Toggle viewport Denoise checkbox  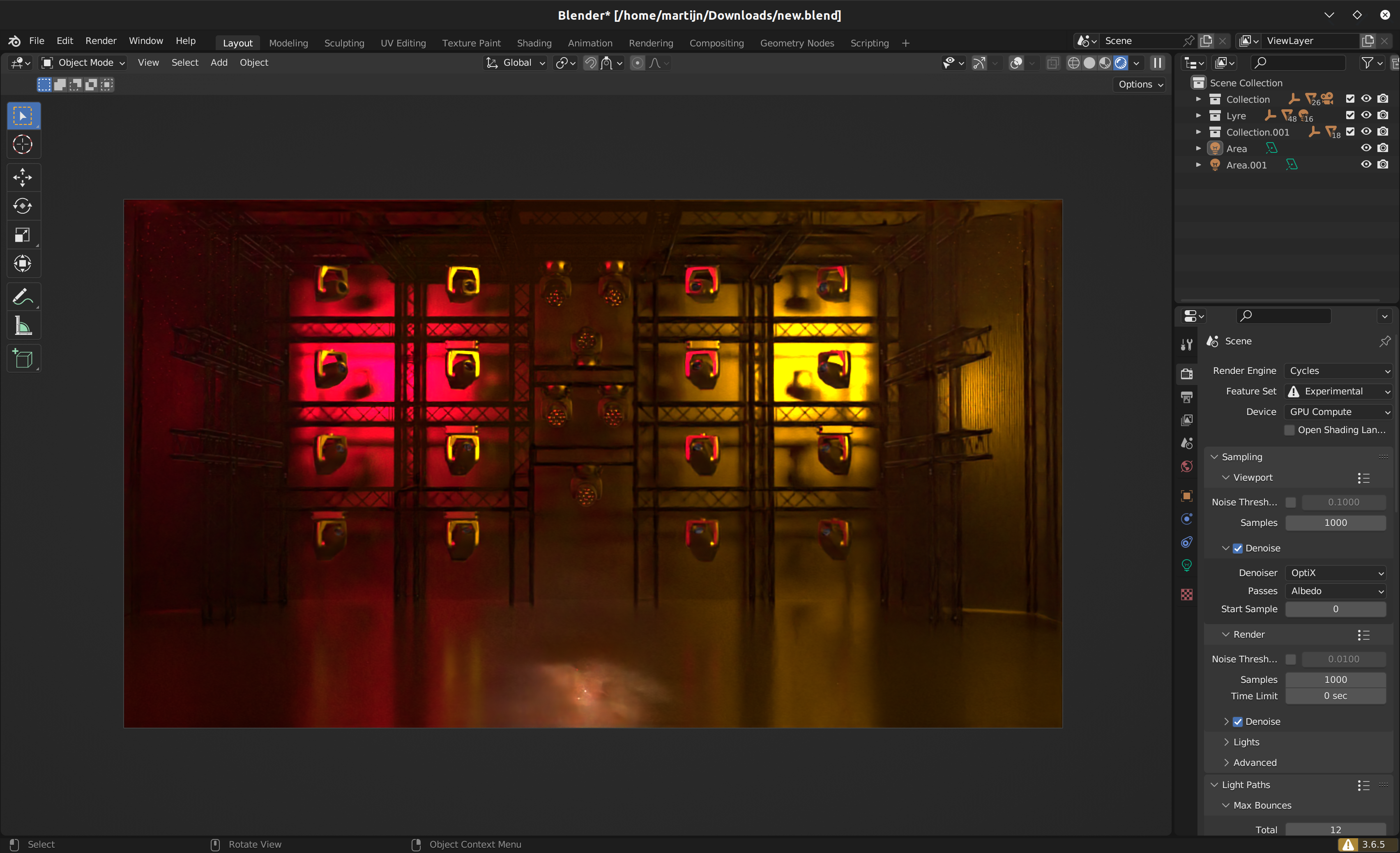coord(1237,549)
